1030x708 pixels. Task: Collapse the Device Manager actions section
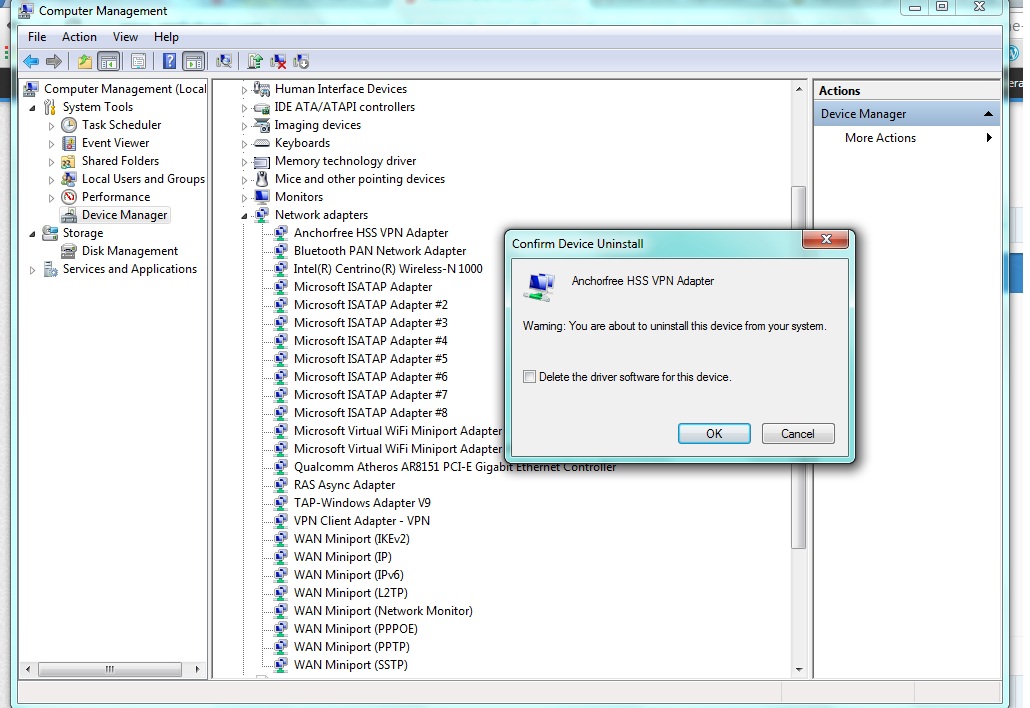(x=987, y=114)
